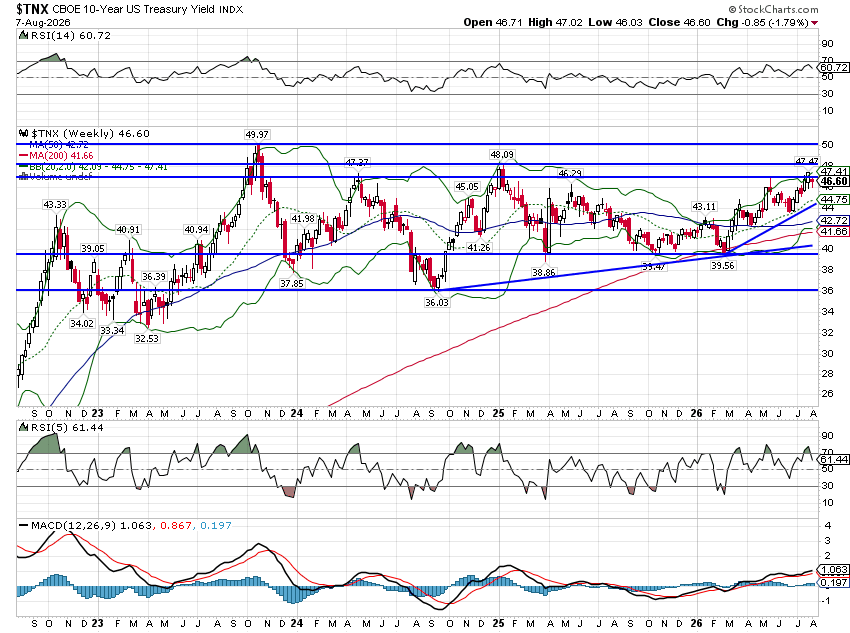Image resolution: width=850 pixels, height=633 pixels.
Task: Click the 40.94 price label
Action: coord(196,230)
